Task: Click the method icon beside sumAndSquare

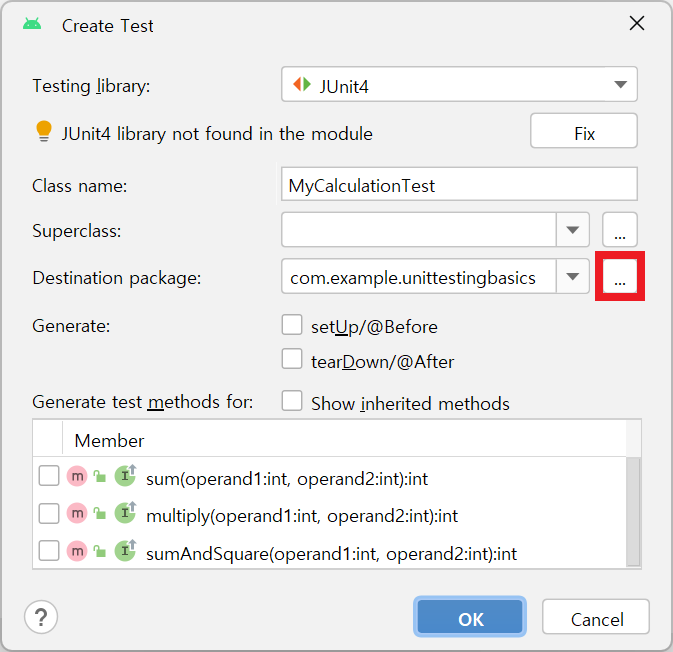Action: pyautogui.click(x=77, y=551)
